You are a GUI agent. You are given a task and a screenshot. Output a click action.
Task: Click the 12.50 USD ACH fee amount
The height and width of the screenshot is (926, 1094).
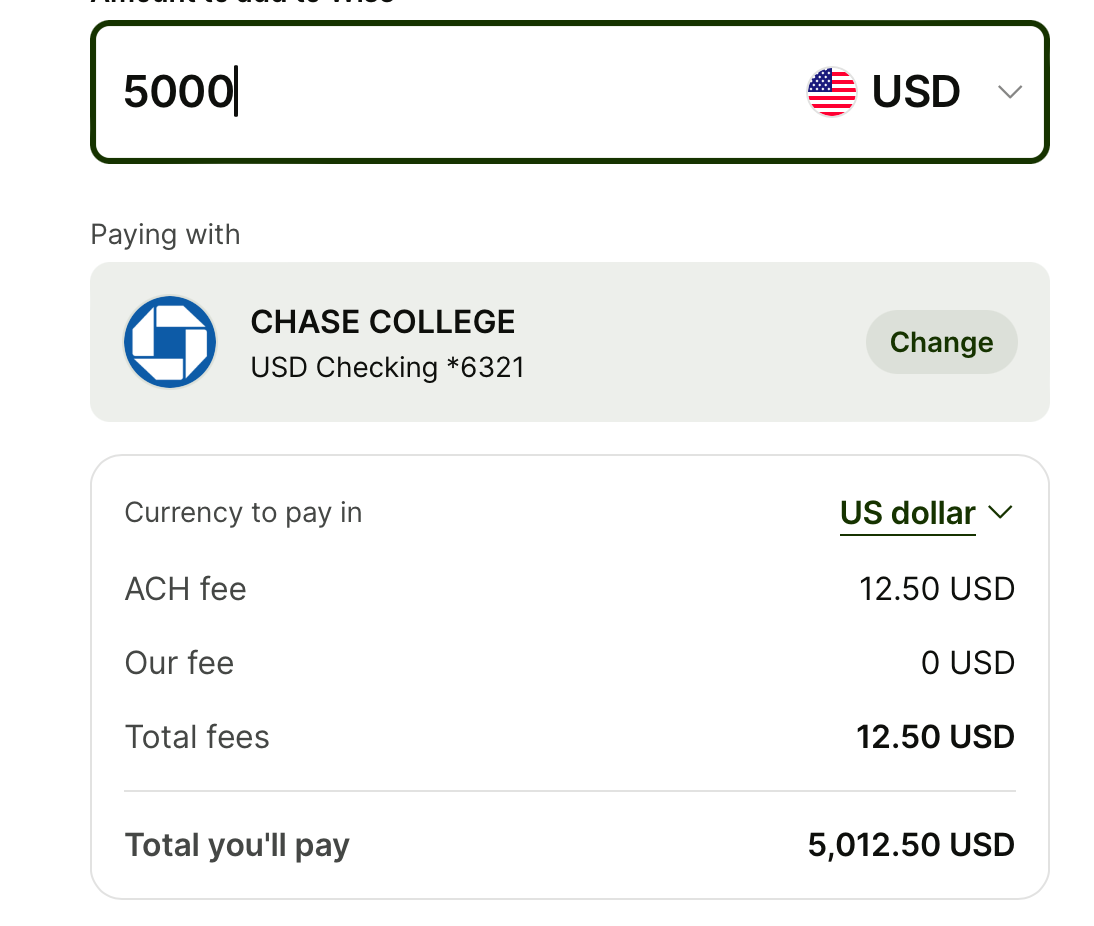pos(937,589)
